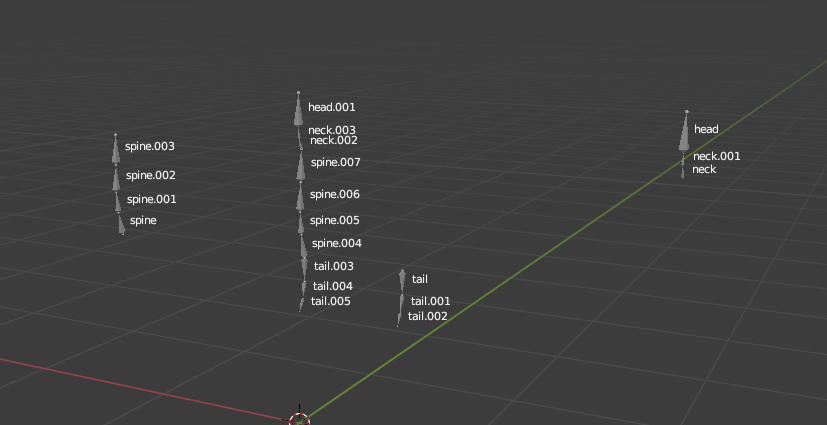This screenshot has width=827, height=425.
Task: Select the neck.003 bone label
Action: coord(332,130)
